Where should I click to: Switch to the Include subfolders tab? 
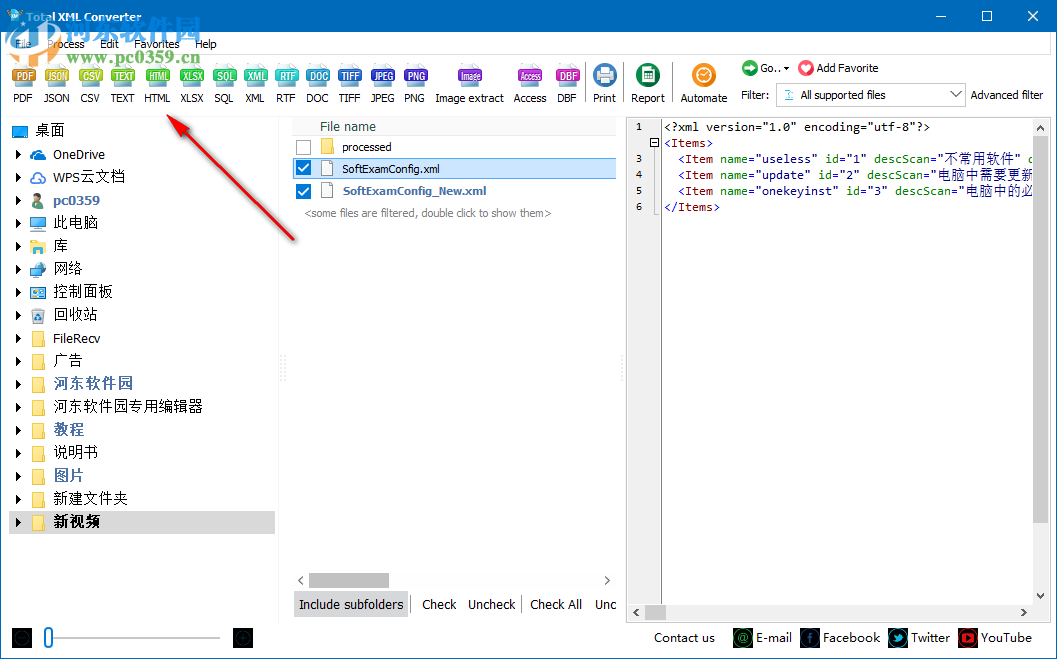tap(350, 604)
